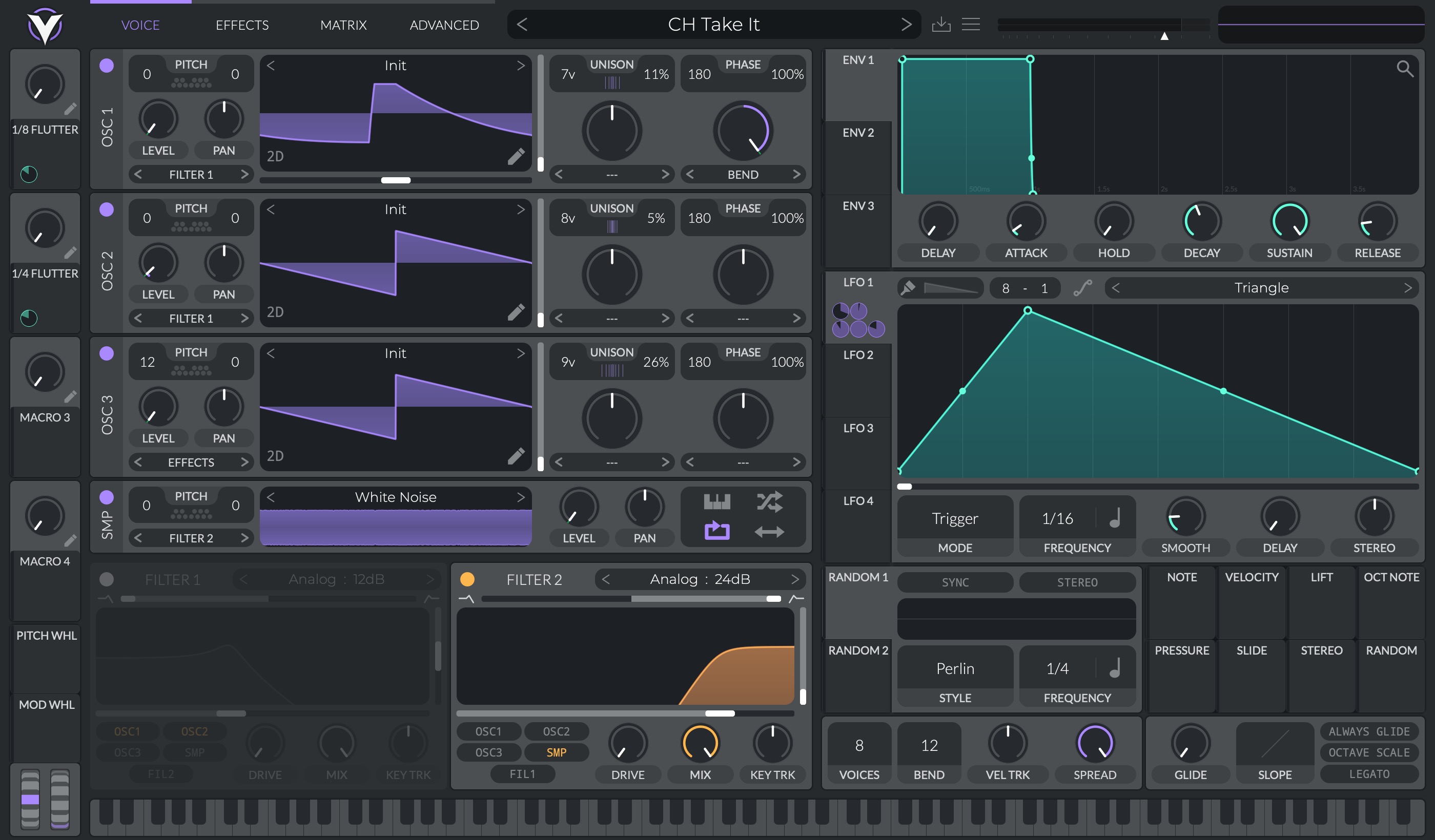Open the RANDOM 2 Perlin style selector
The height and width of the screenshot is (840, 1435).
(x=955, y=668)
